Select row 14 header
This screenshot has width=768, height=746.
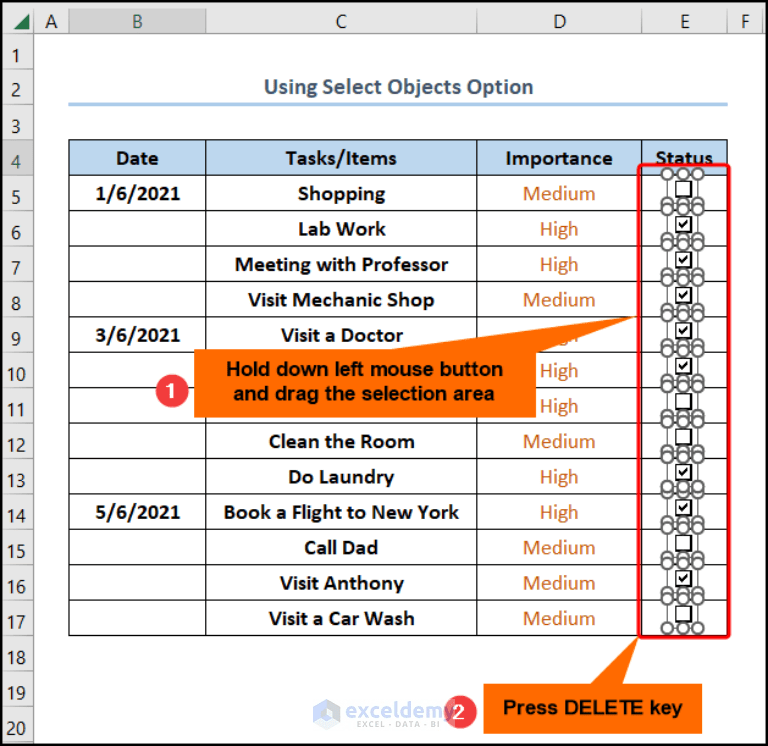(x=17, y=511)
